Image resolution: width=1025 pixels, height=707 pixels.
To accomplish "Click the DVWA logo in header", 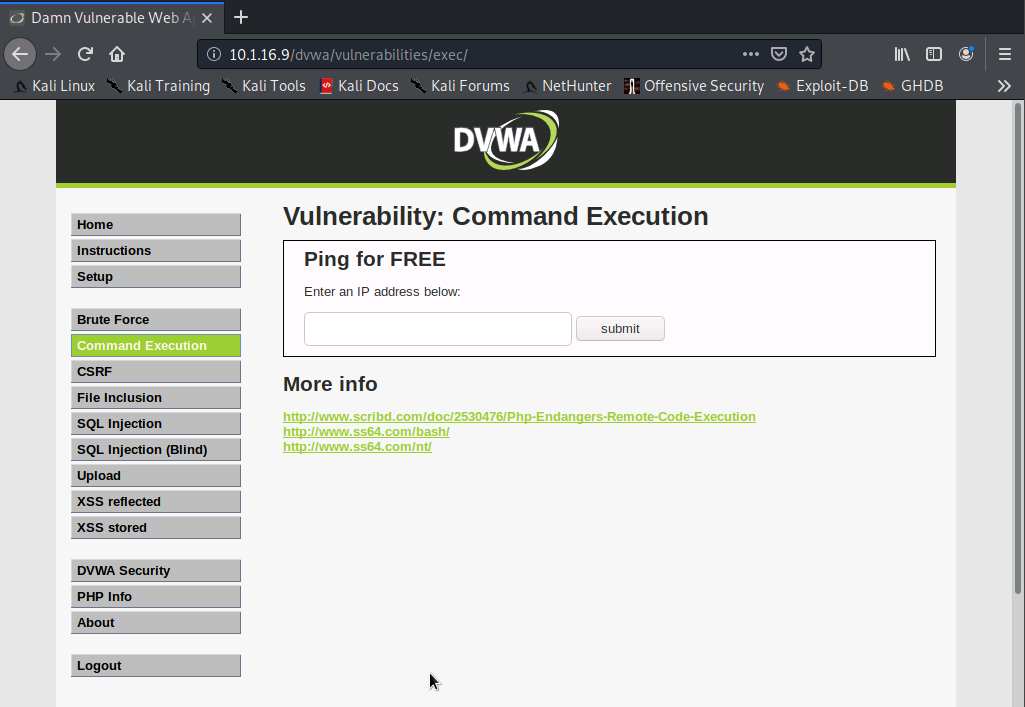I will point(506,140).
